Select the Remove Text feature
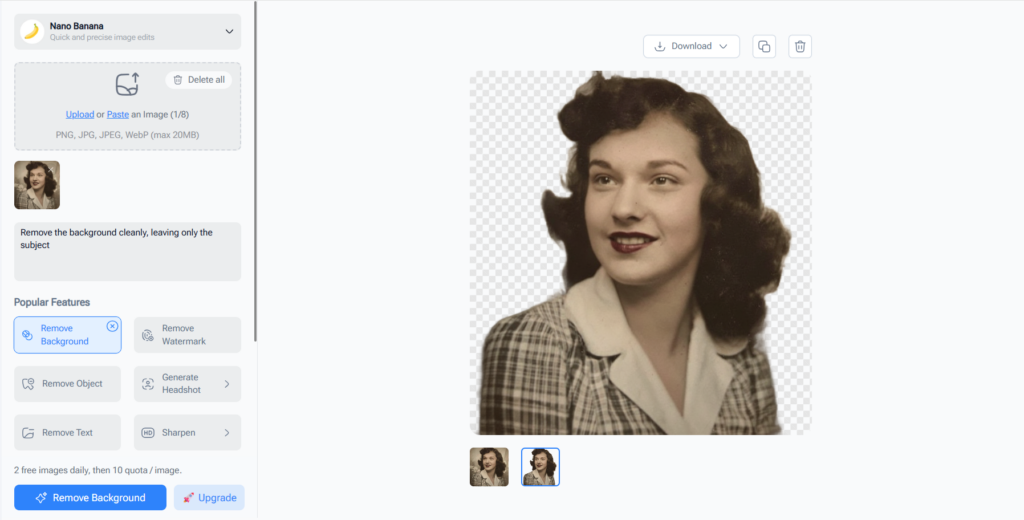Screen dimensions: 1024x520 pyautogui.click(x=67, y=433)
